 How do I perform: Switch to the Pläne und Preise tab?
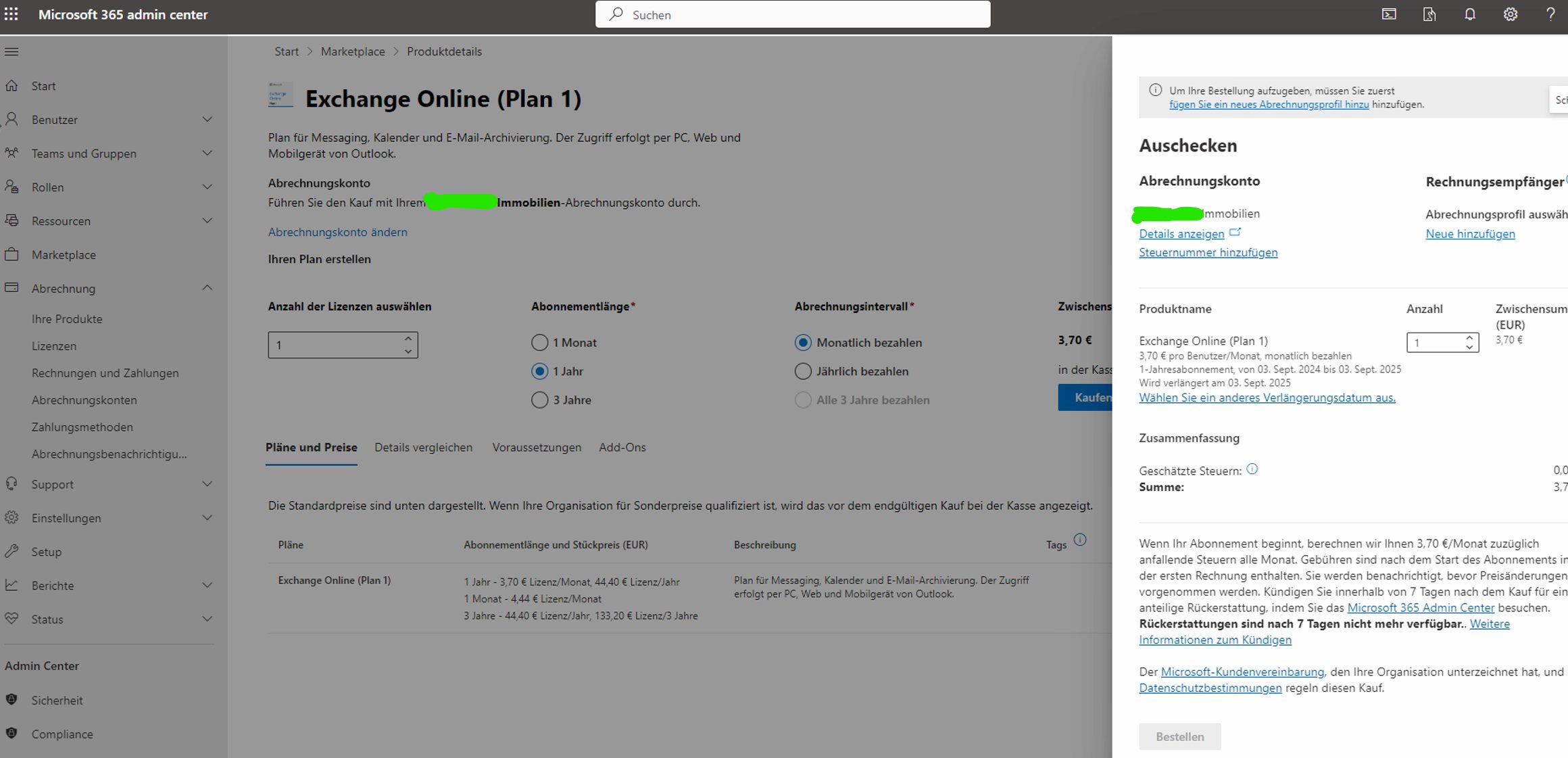coord(311,448)
